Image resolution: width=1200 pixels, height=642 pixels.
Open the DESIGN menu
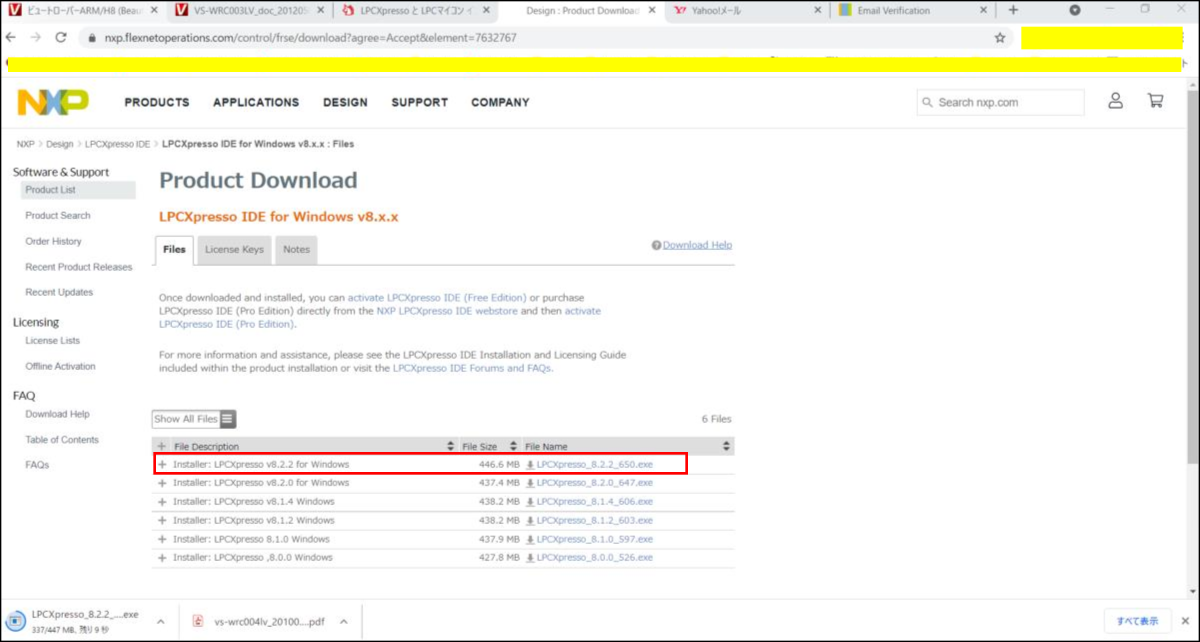(345, 102)
